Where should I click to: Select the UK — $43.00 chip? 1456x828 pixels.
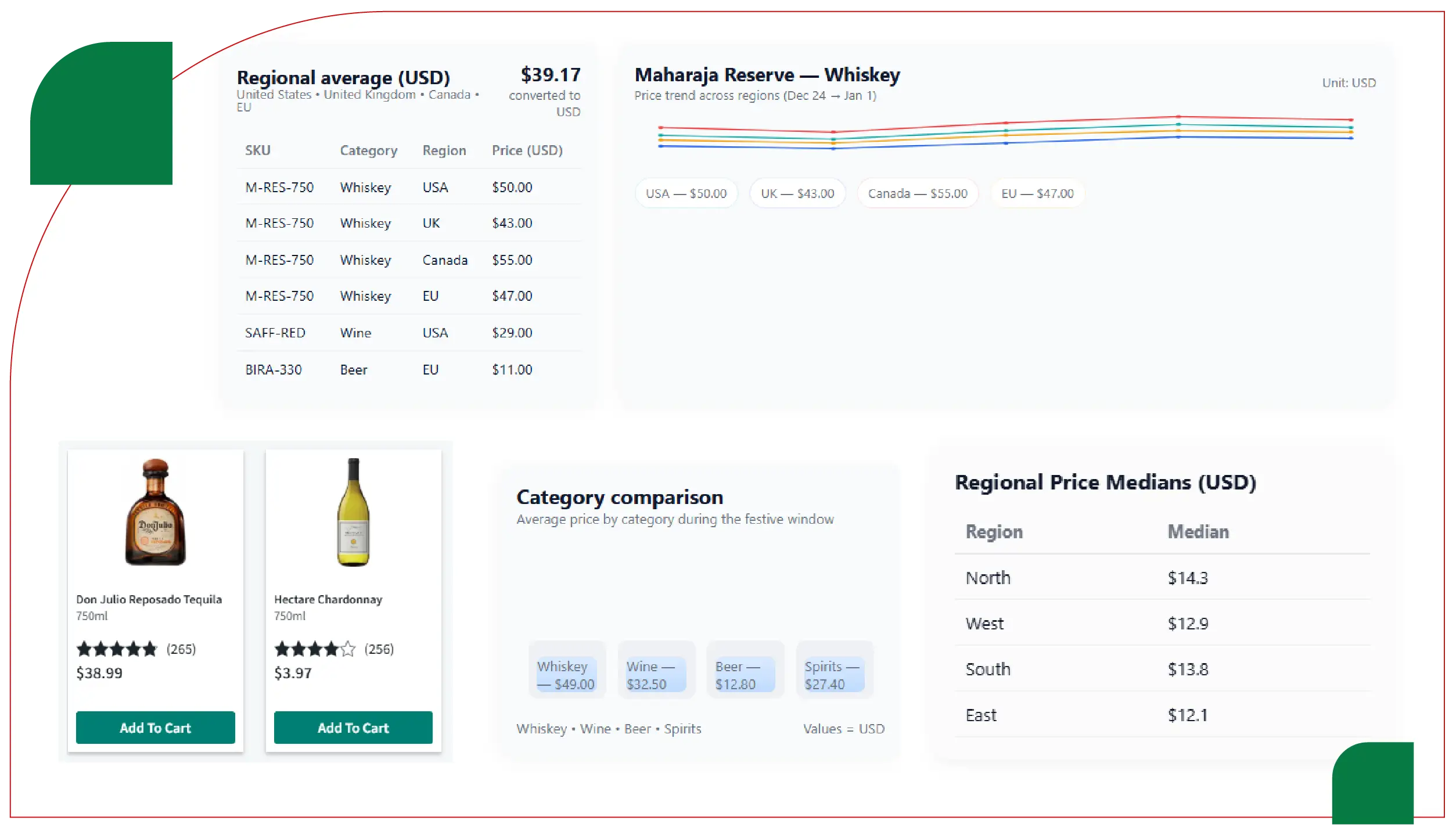point(797,193)
